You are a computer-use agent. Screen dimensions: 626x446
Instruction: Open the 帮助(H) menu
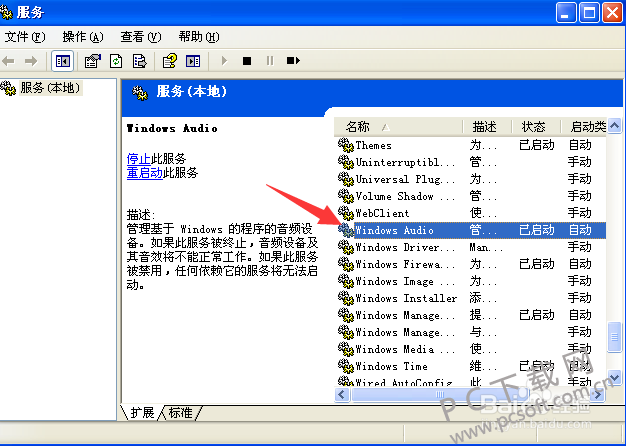tap(199, 37)
